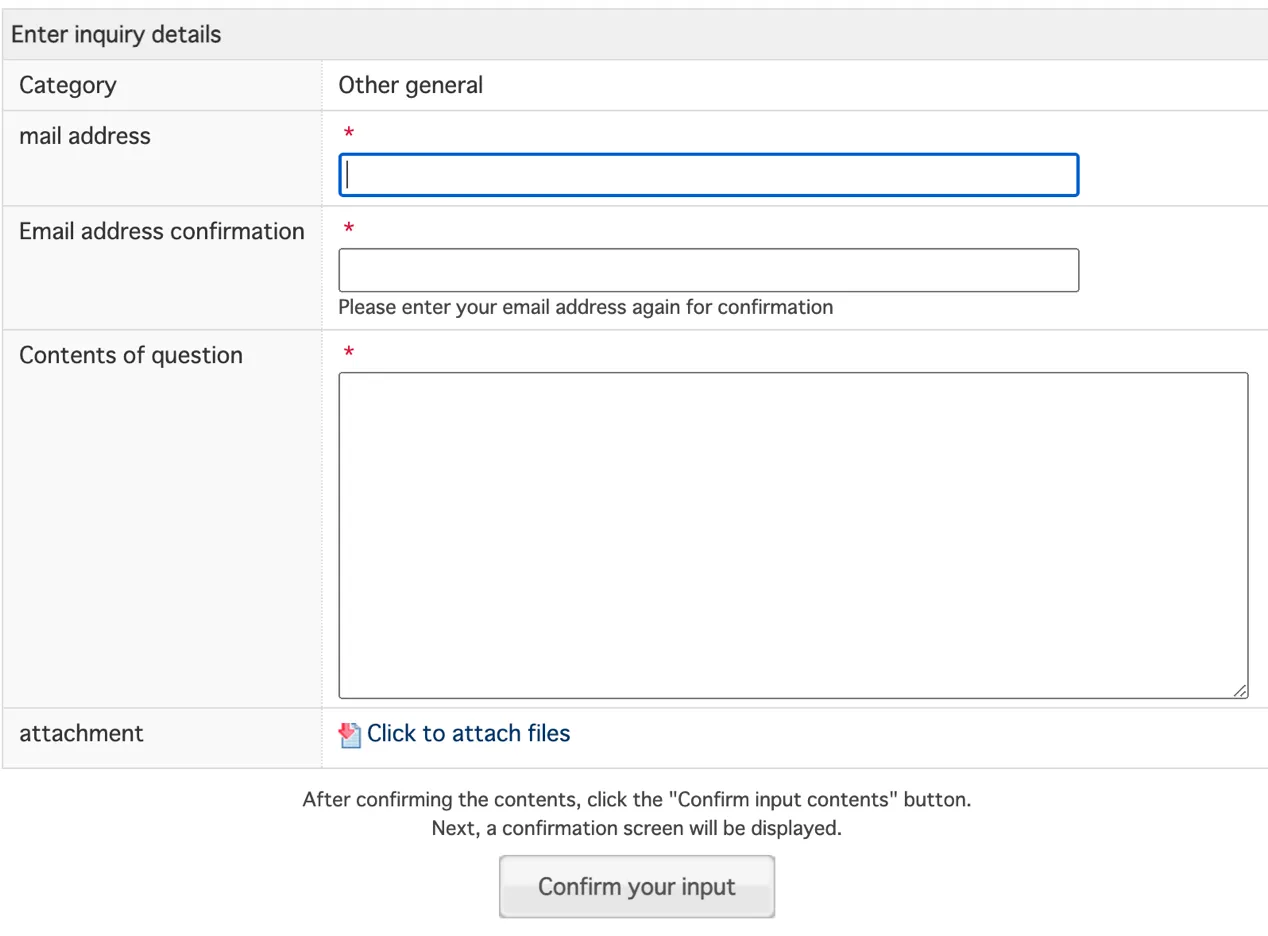This screenshot has width=1268, height=936.
Task: Click inside the Contents of question textarea
Action: (793, 535)
